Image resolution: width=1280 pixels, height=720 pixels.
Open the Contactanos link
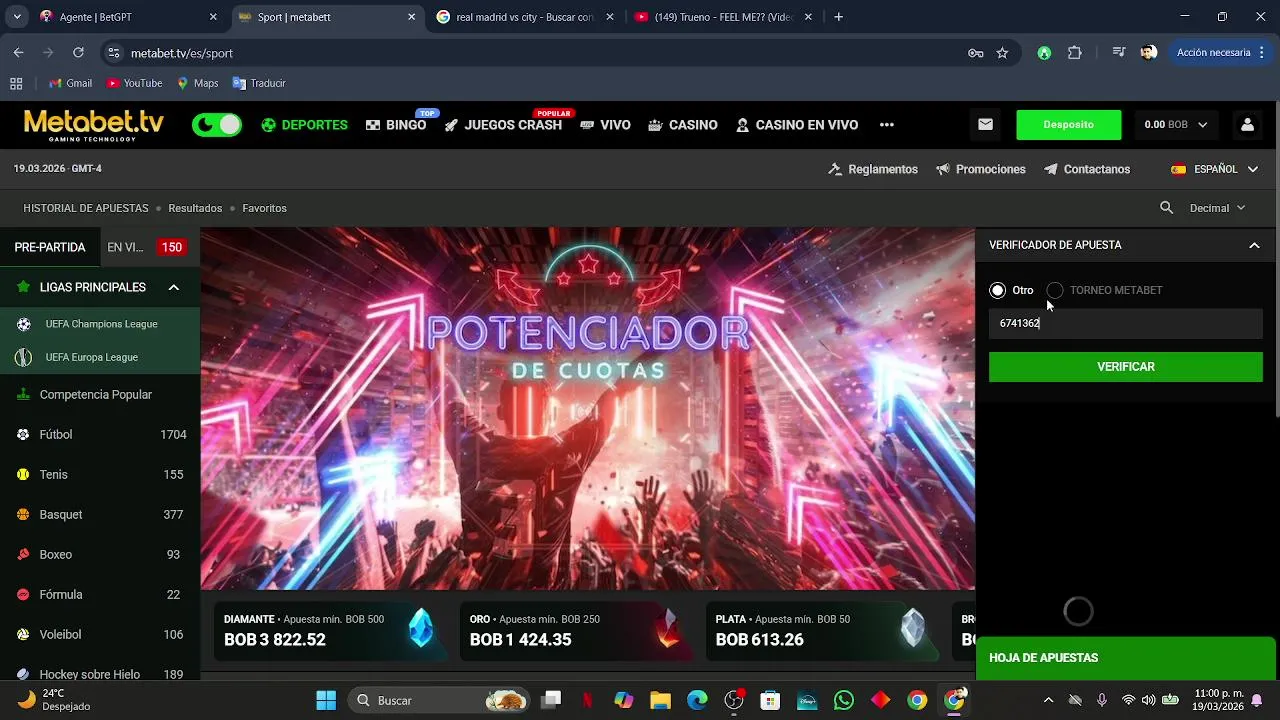pos(1087,169)
